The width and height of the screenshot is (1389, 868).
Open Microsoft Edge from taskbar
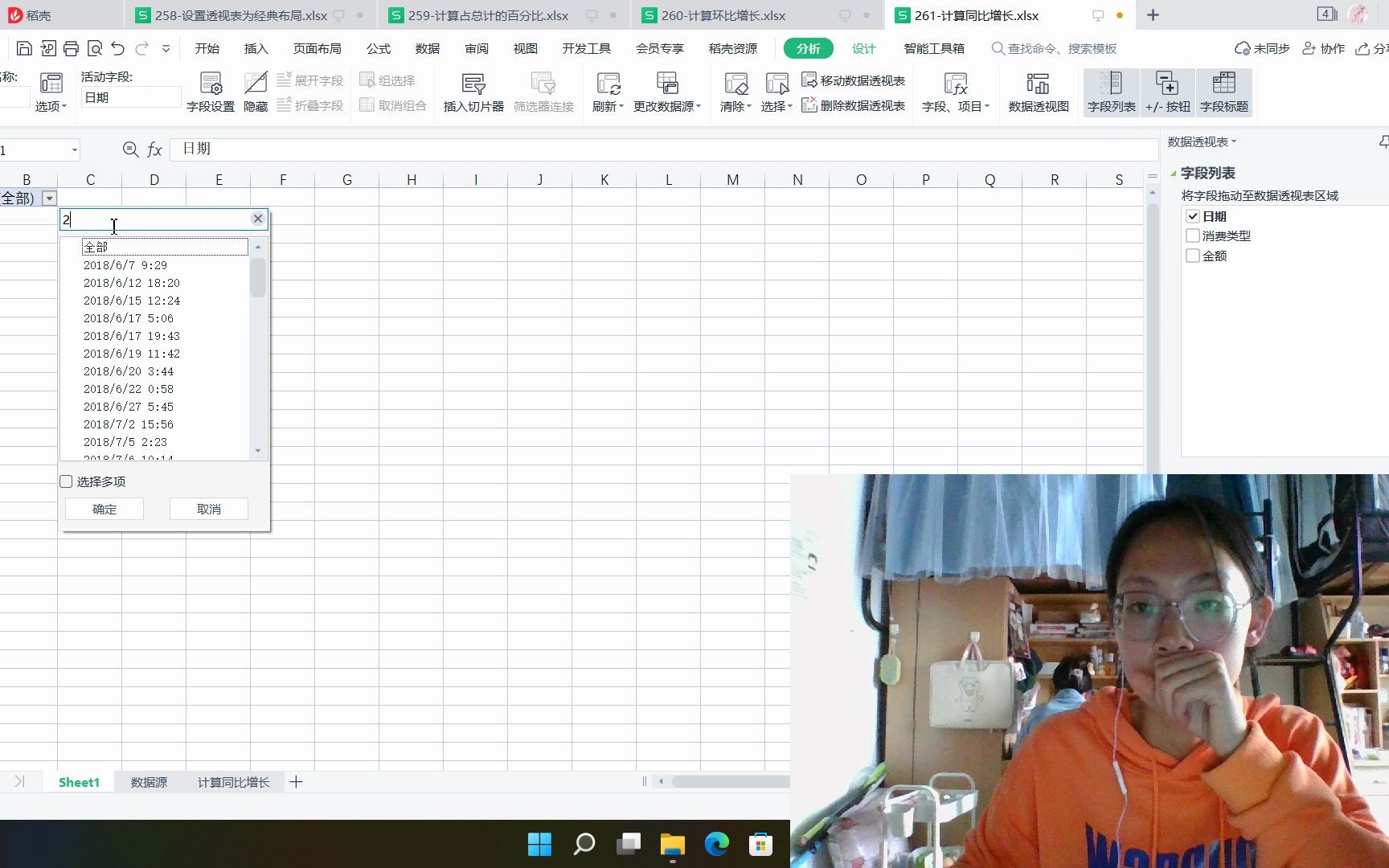coord(716,844)
